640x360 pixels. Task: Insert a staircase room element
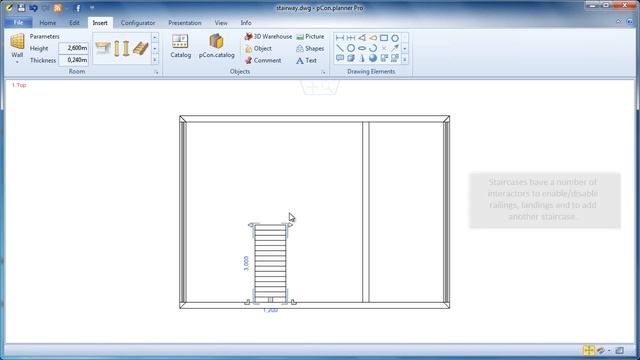point(140,48)
